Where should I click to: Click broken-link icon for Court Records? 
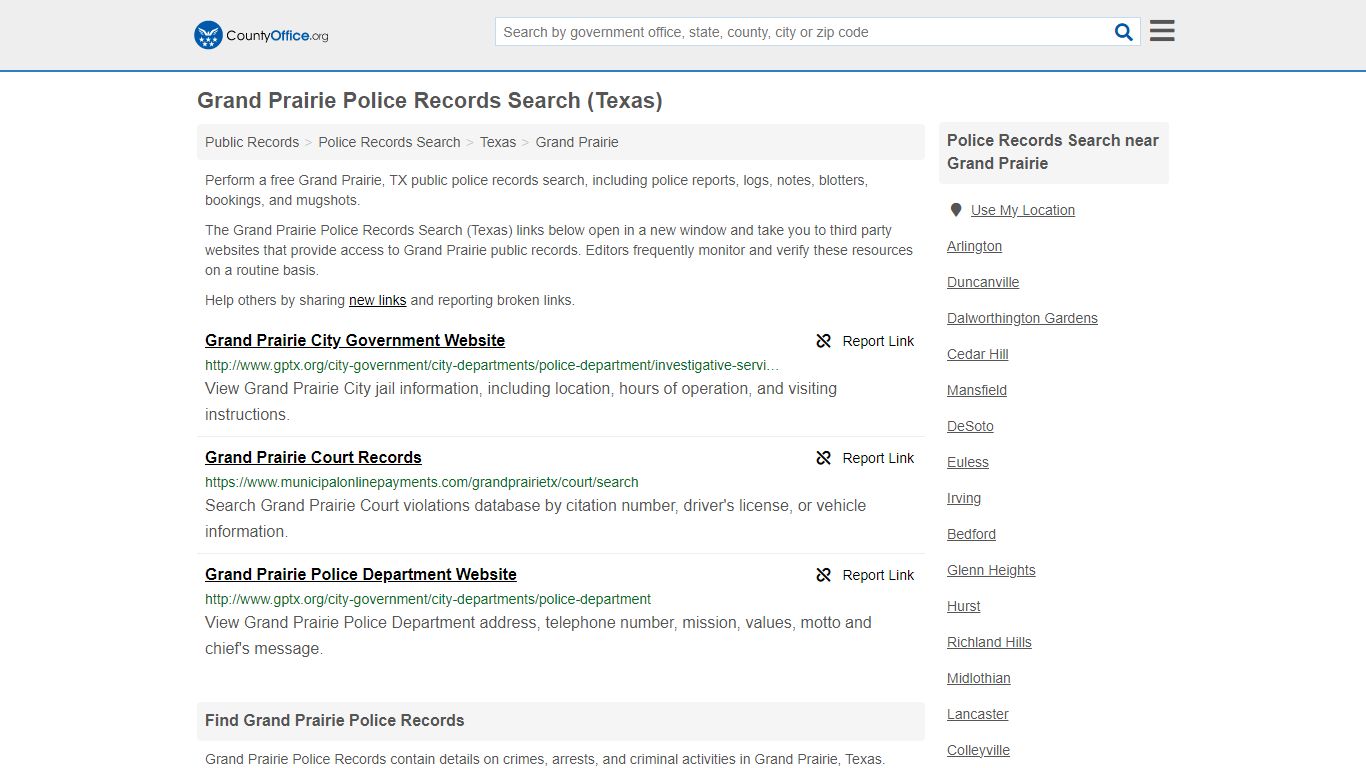click(824, 458)
